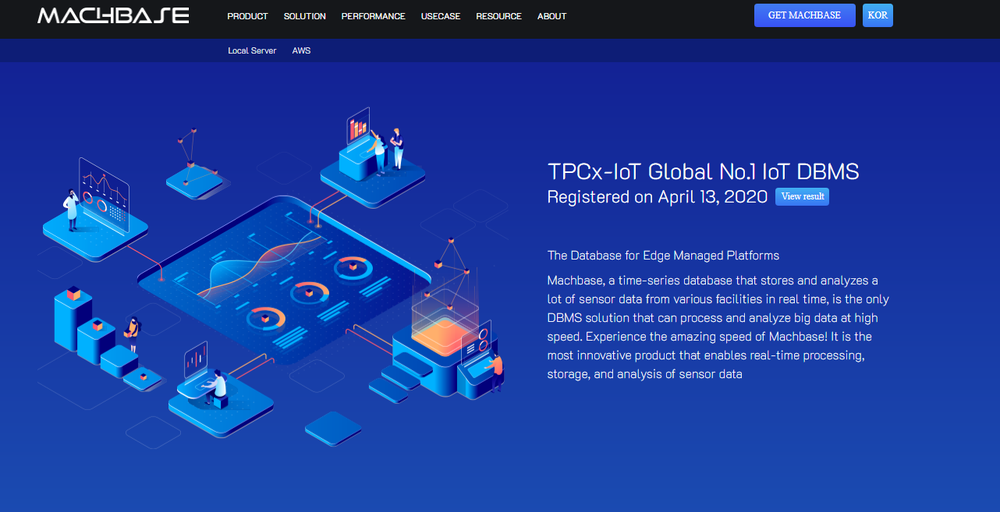Click the GET MACHBASE button

(804, 15)
